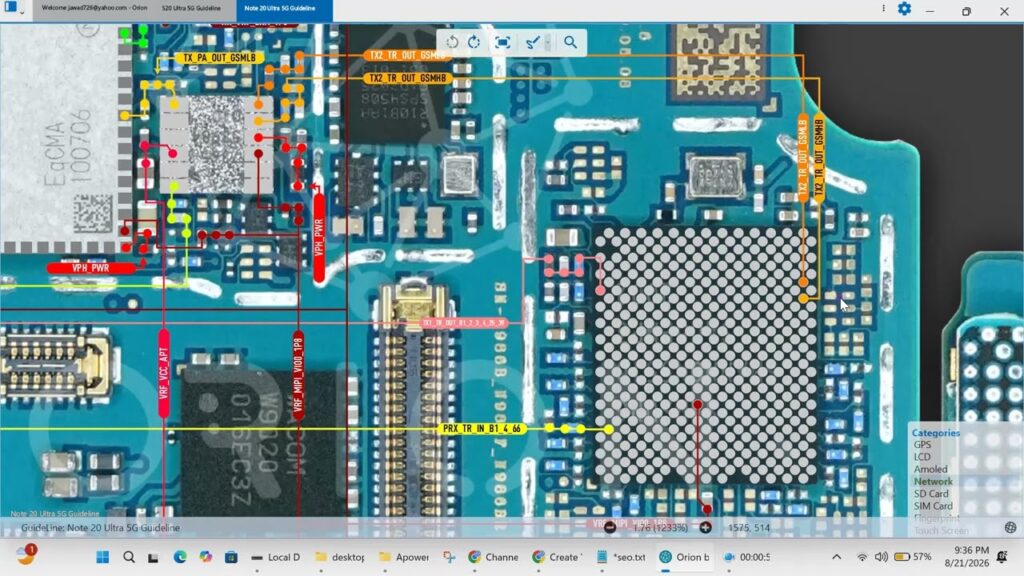Open Windows Start menu
Screen dimensions: 1024x576
click(103, 557)
